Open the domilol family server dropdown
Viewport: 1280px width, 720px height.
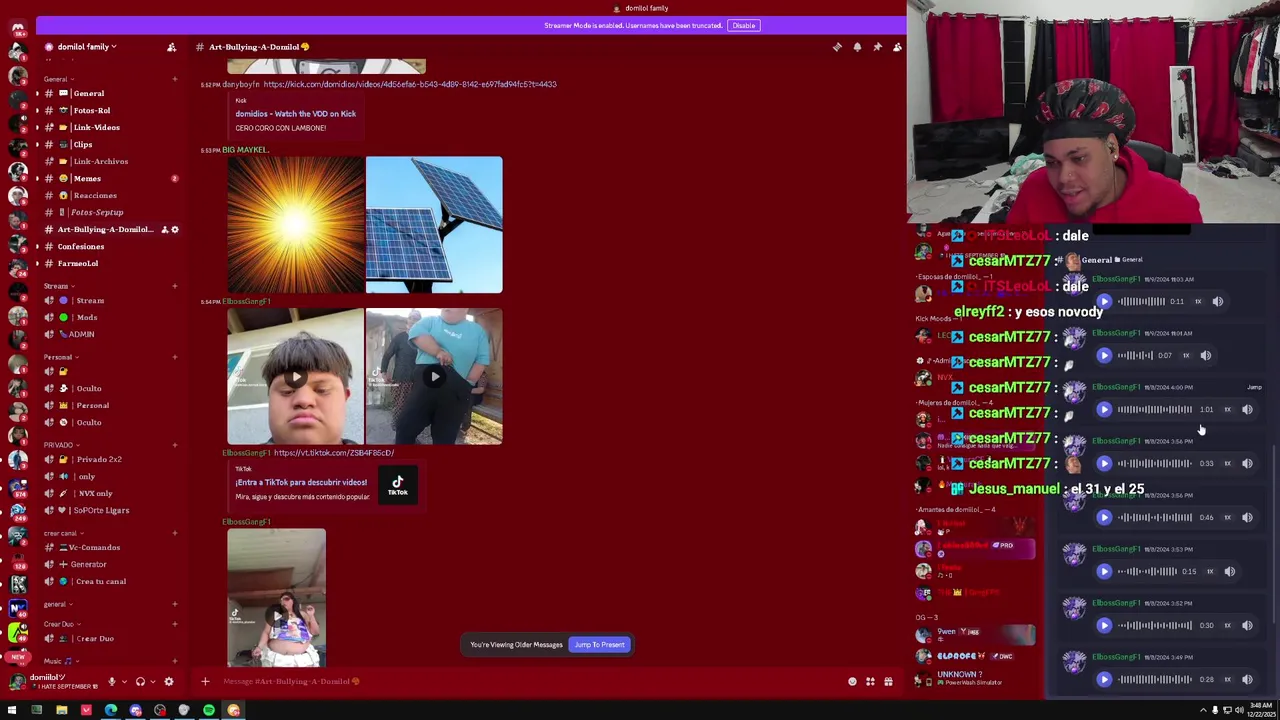click(x=85, y=47)
